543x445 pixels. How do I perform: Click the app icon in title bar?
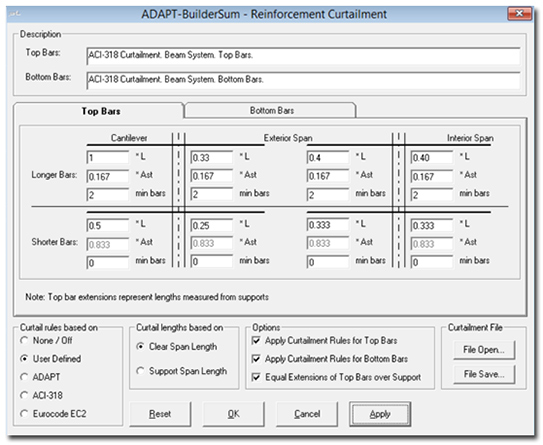tap(15, 14)
